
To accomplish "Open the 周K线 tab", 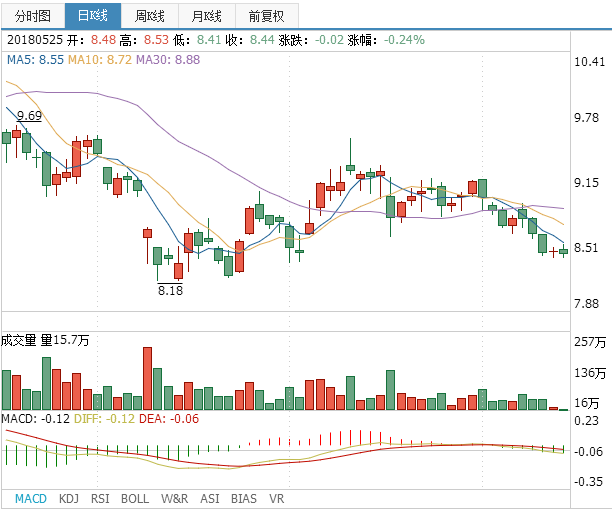I will pos(150,16).
